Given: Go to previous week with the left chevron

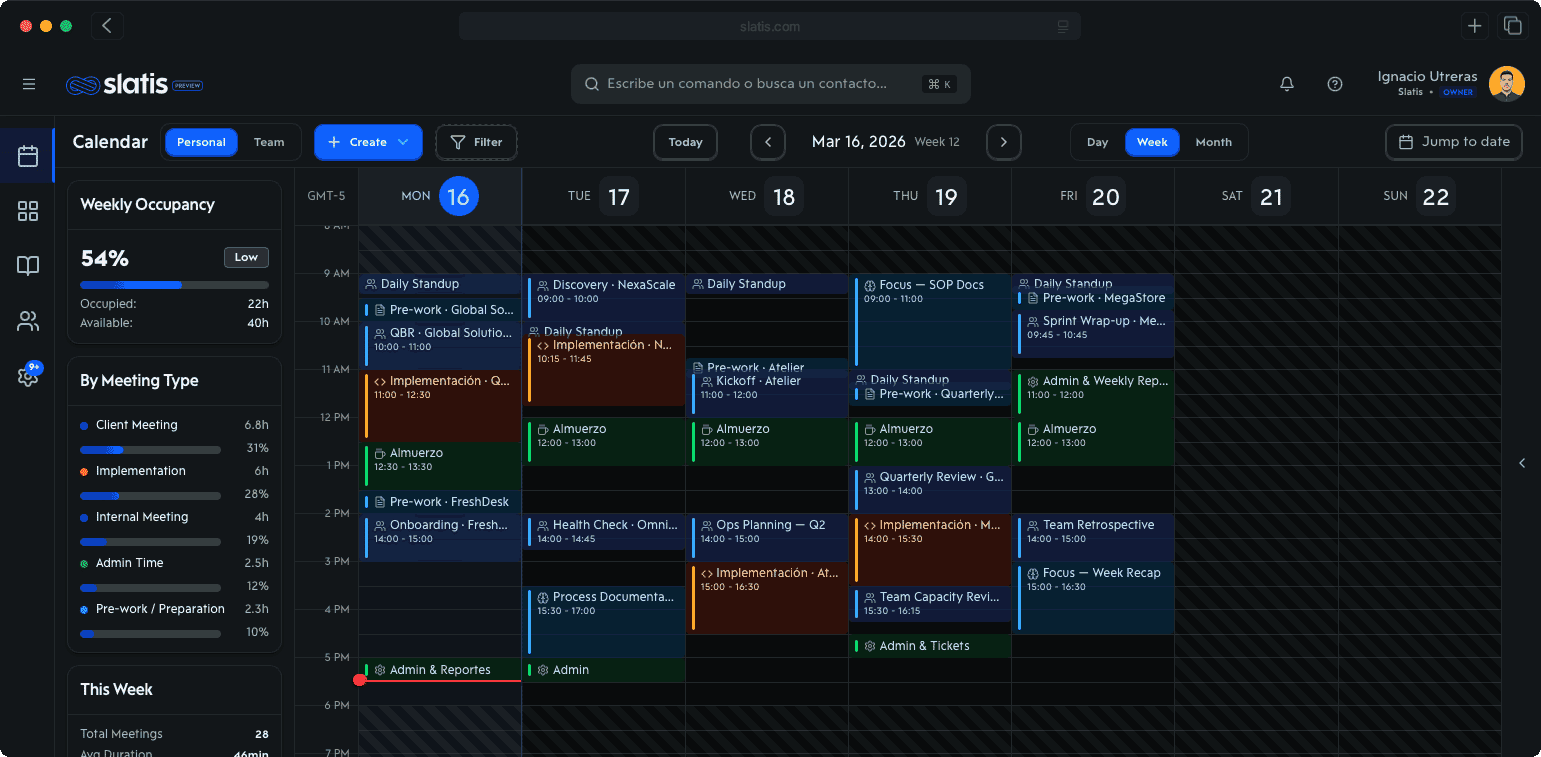Looking at the screenshot, I should pyautogui.click(x=768, y=142).
